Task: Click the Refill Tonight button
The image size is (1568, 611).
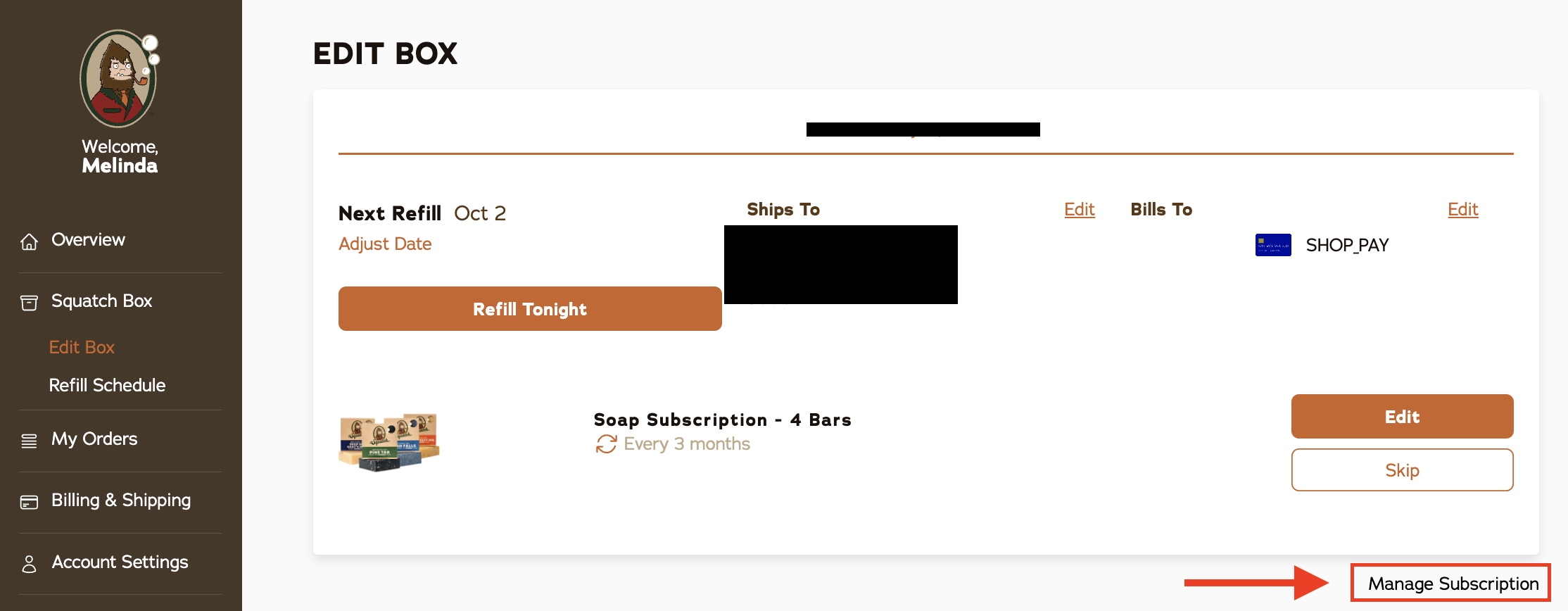Action: coord(530,308)
